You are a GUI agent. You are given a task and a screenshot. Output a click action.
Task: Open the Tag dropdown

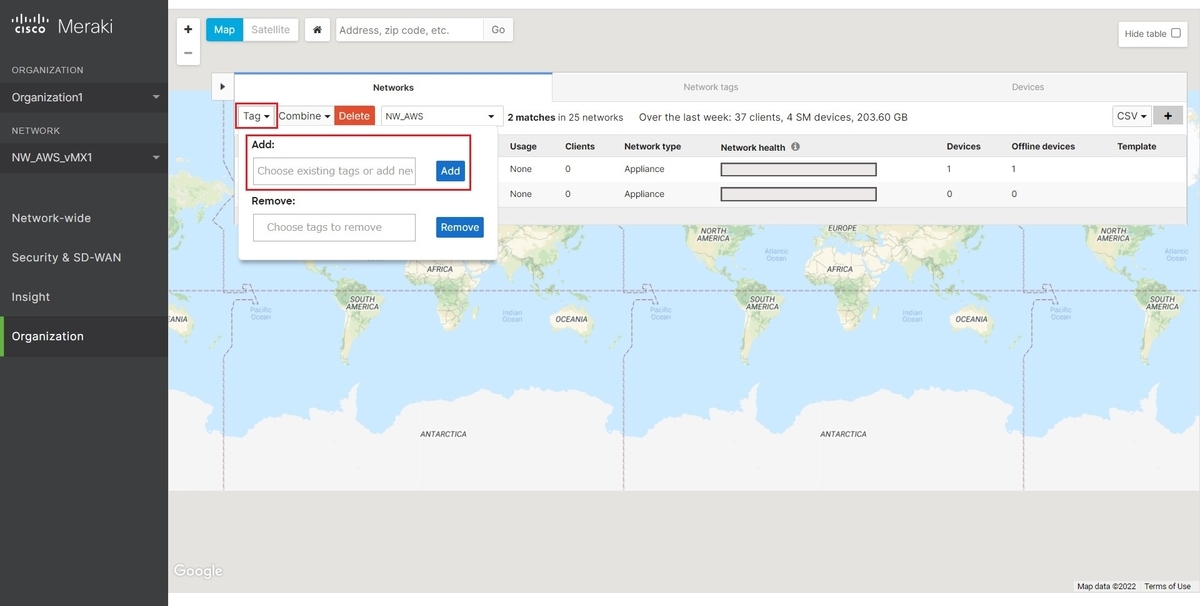(256, 116)
